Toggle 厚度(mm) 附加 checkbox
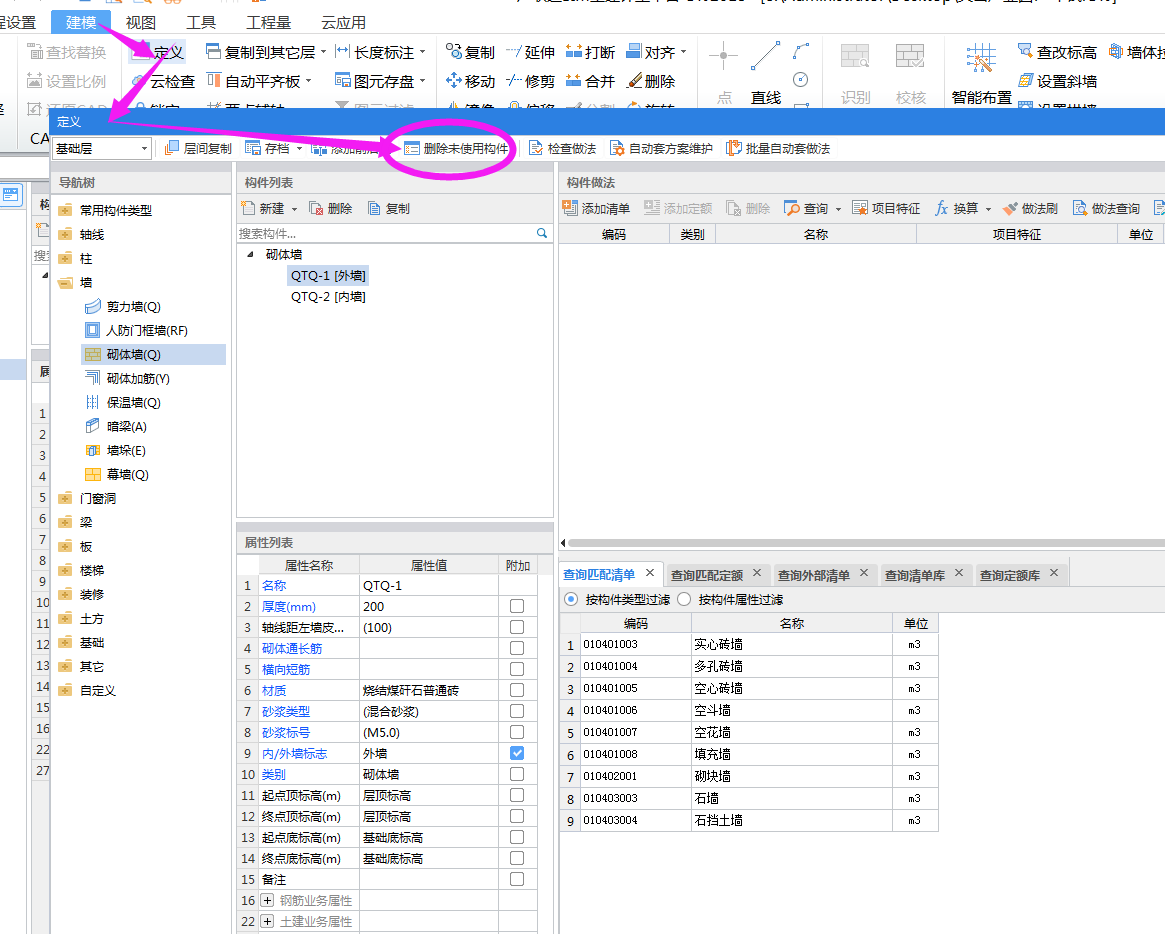Viewport: 1165px width, 934px height. (x=517, y=606)
